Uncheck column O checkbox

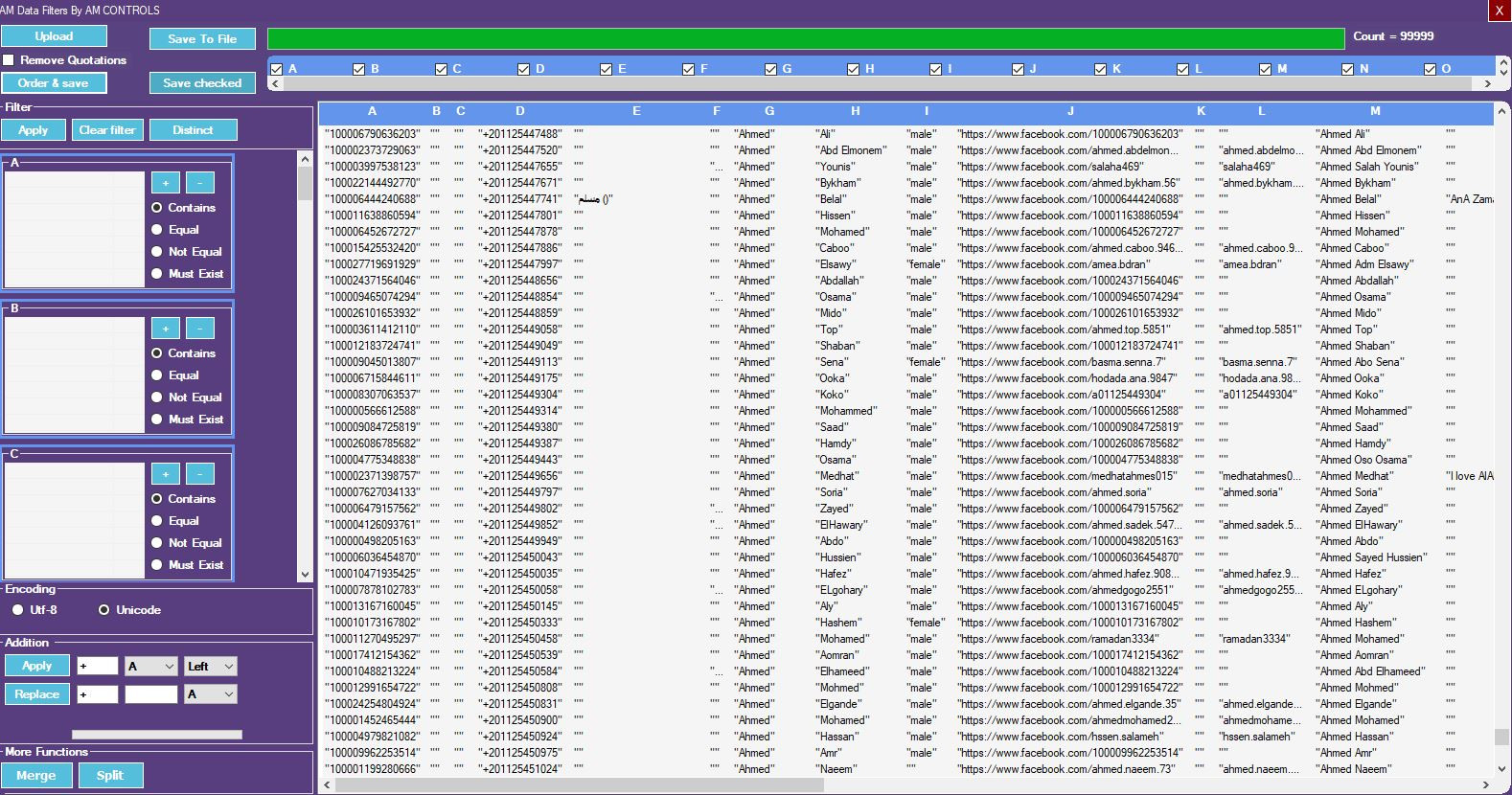1431,69
